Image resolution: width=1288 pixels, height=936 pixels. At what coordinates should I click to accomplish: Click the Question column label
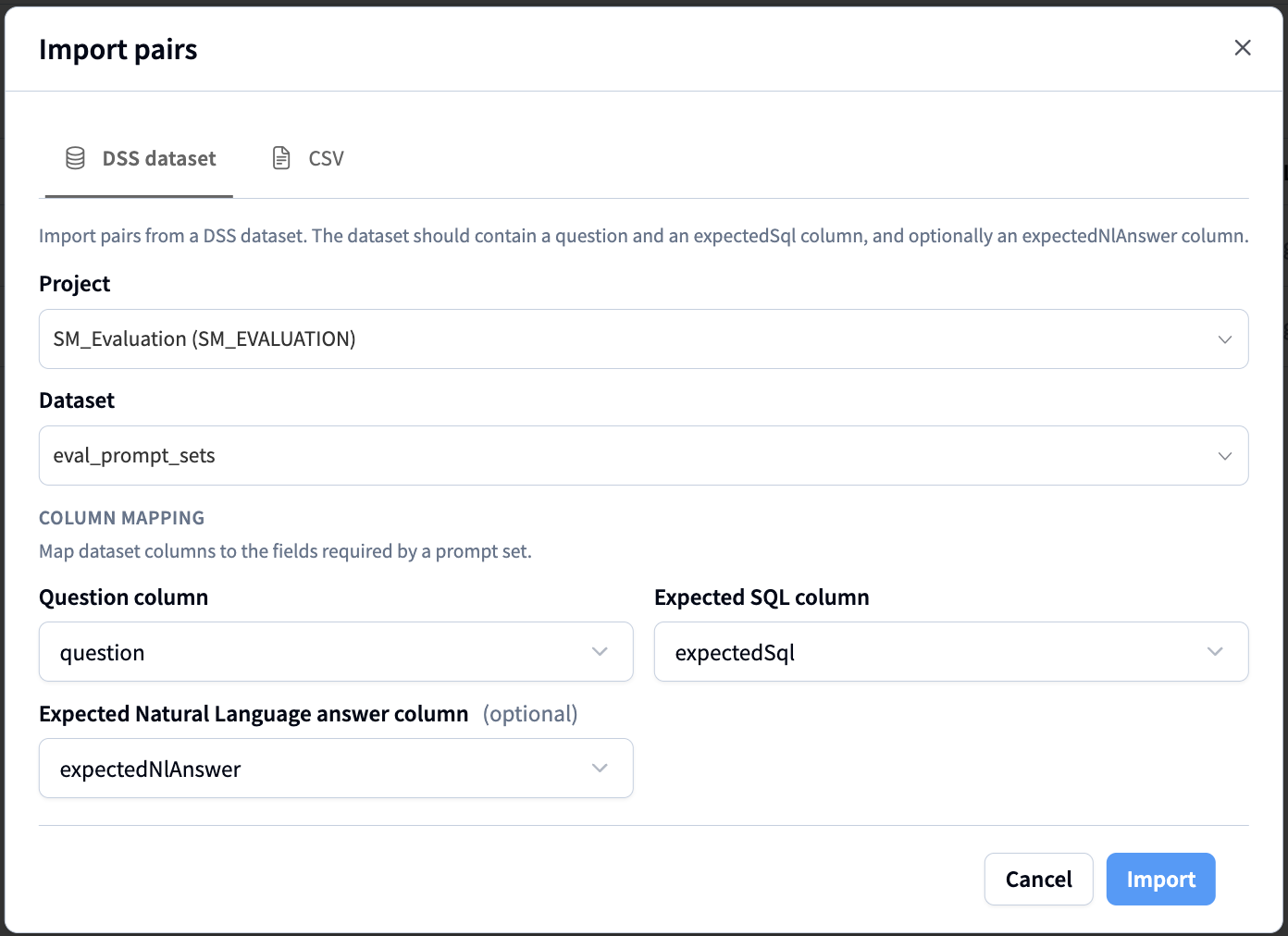point(124,597)
